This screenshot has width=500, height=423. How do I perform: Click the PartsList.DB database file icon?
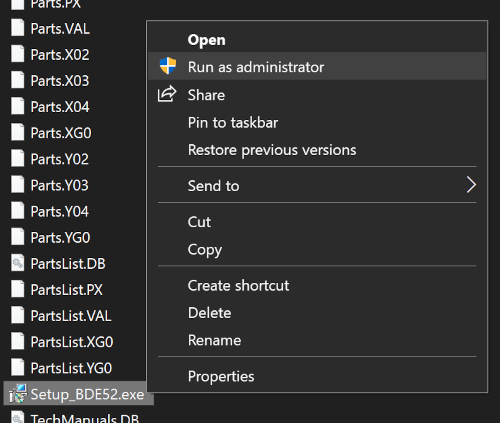pos(18,263)
